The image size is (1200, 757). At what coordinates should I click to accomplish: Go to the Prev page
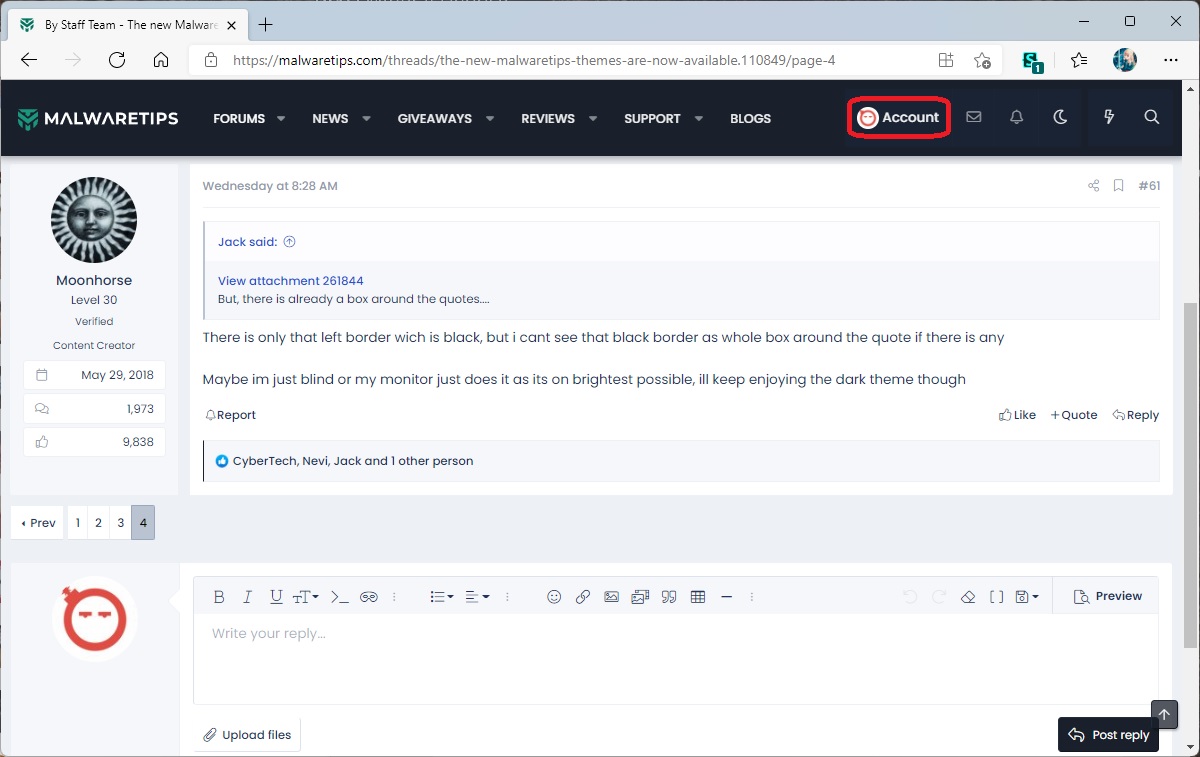click(39, 523)
